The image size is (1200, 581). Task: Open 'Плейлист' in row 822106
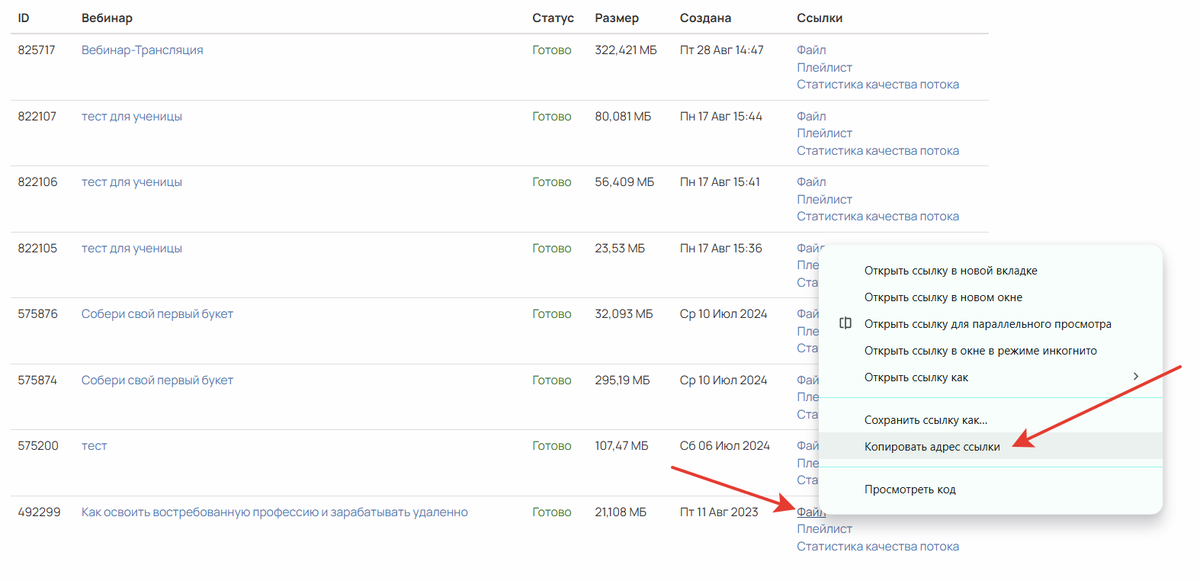coord(824,199)
